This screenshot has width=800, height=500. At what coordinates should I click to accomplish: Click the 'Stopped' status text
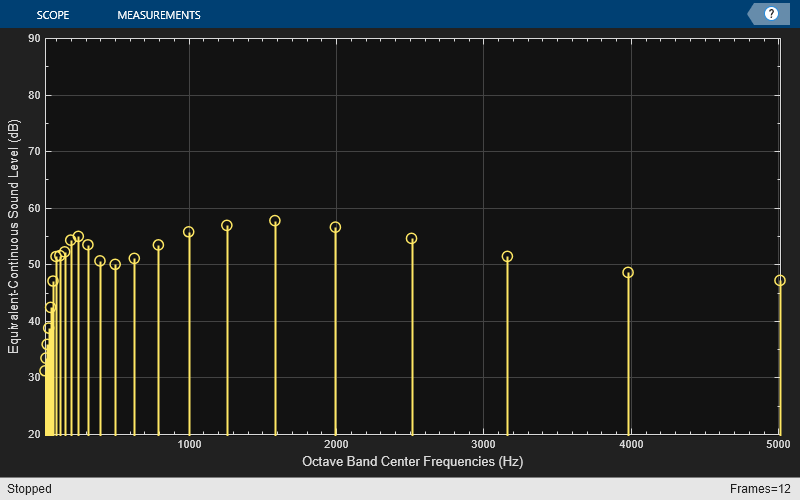pos(29,489)
